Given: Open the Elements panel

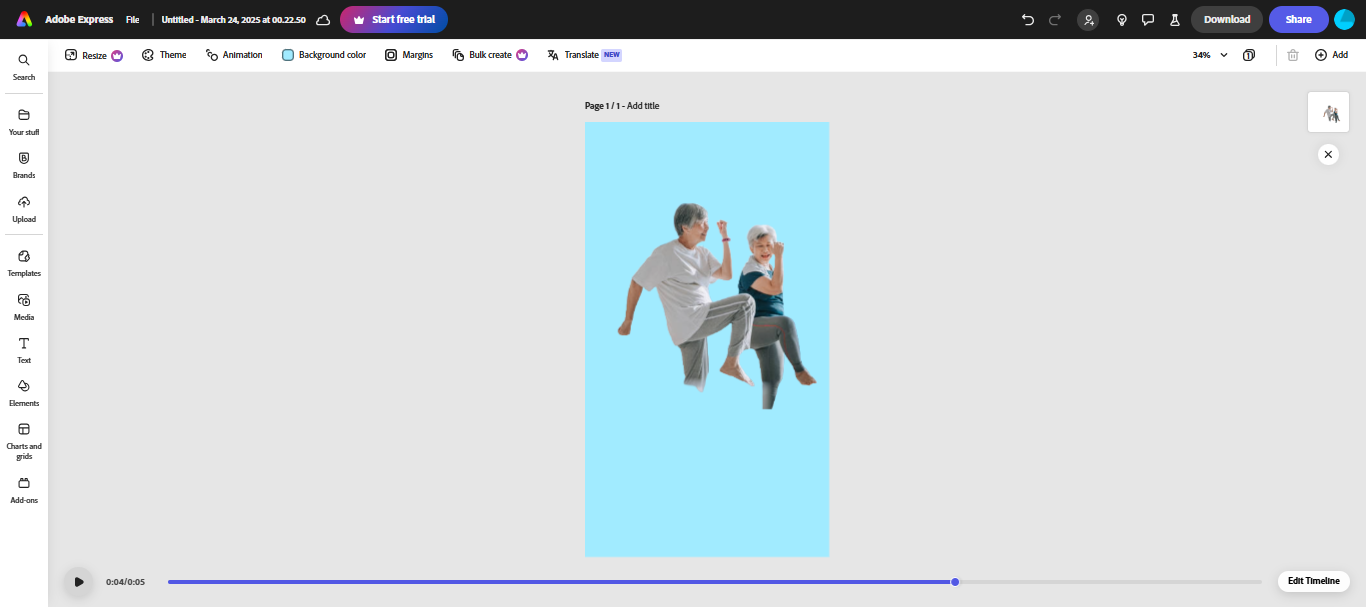Looking at the screenshot, I should tap(24, 393).
